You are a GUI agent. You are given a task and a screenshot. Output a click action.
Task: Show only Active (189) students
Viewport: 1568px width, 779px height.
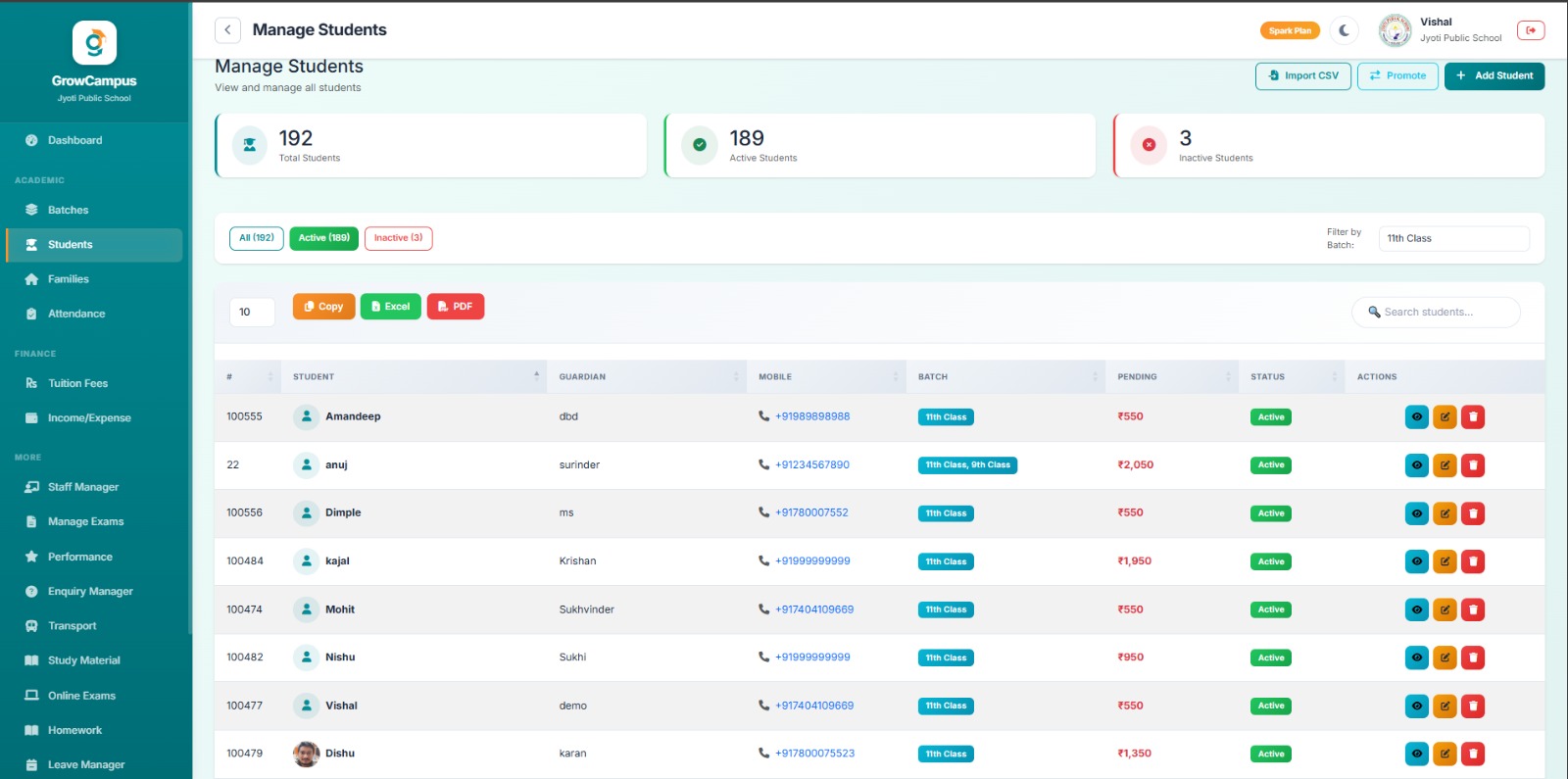323,238
